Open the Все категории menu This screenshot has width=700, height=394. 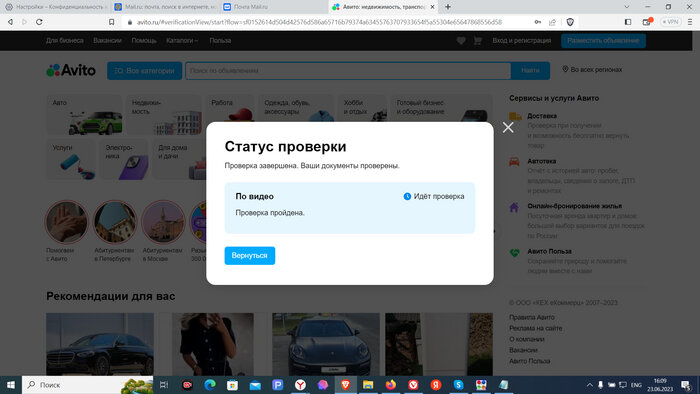[144, 71]
